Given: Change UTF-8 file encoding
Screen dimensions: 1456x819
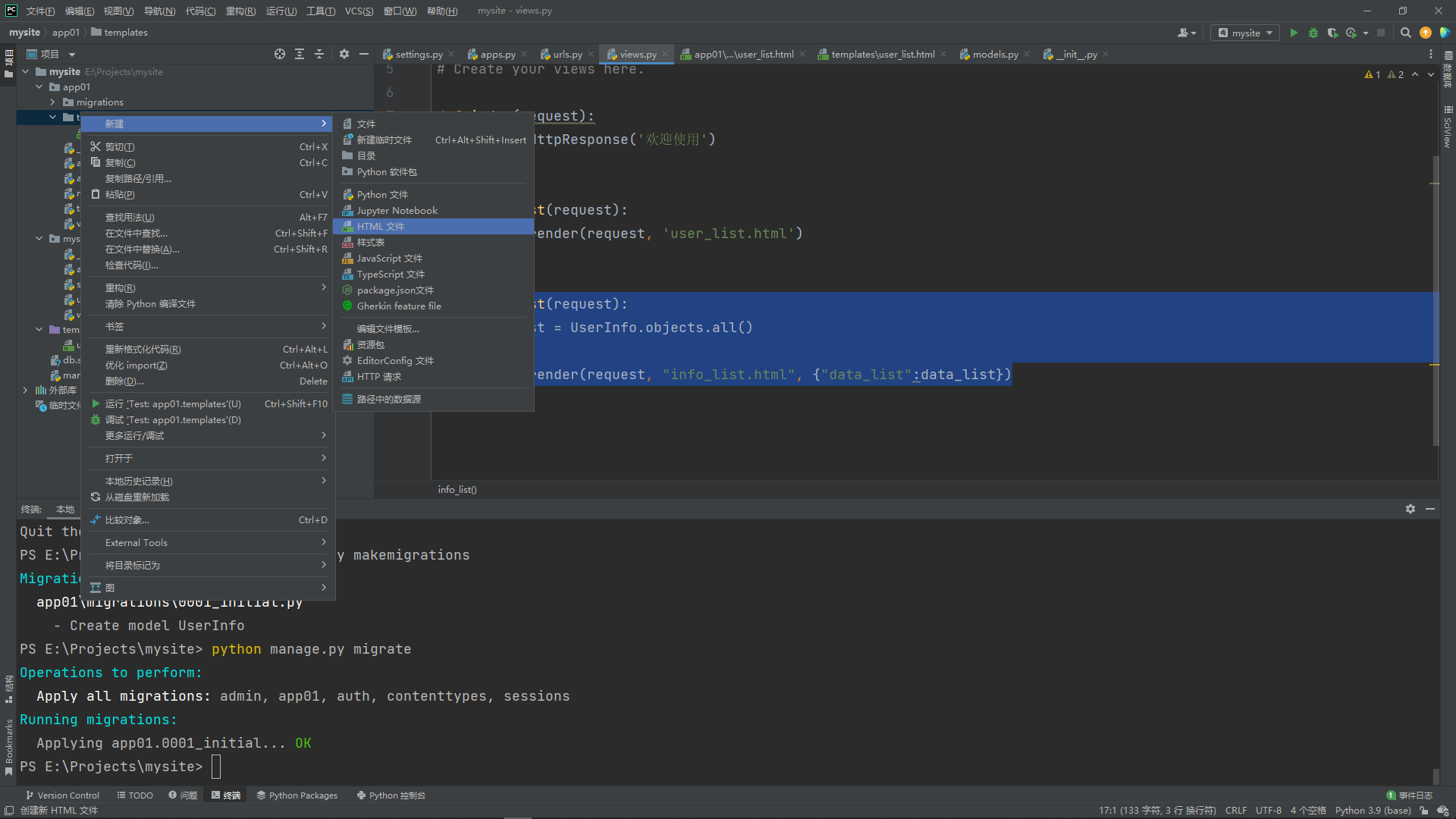Looking at the screenshot, I should [x=1268, y=810].
